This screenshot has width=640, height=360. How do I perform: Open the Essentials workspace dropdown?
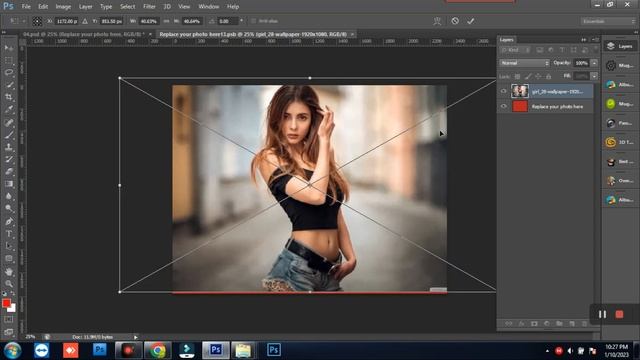coord(608,21)
